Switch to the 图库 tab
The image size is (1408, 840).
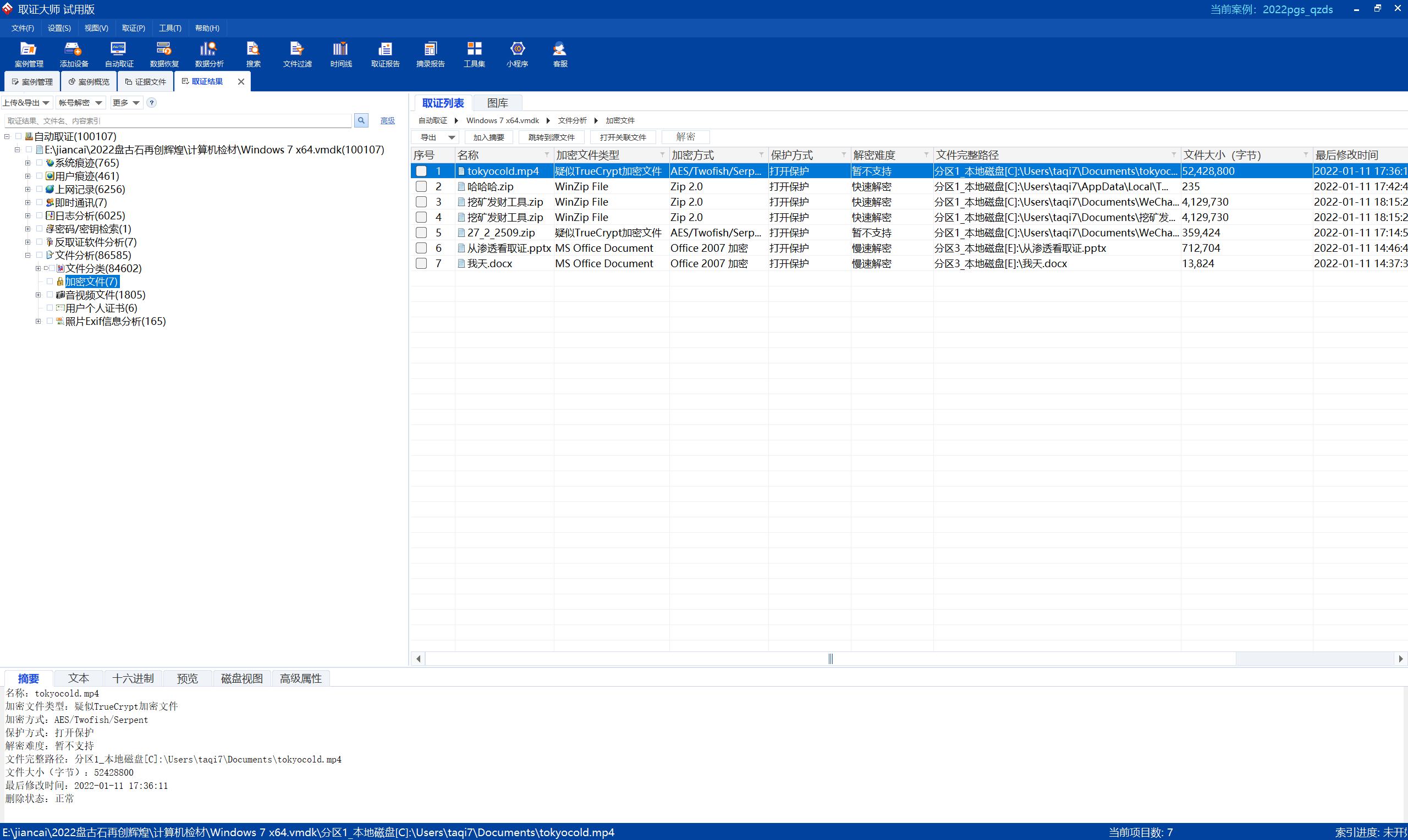point(498,103)
